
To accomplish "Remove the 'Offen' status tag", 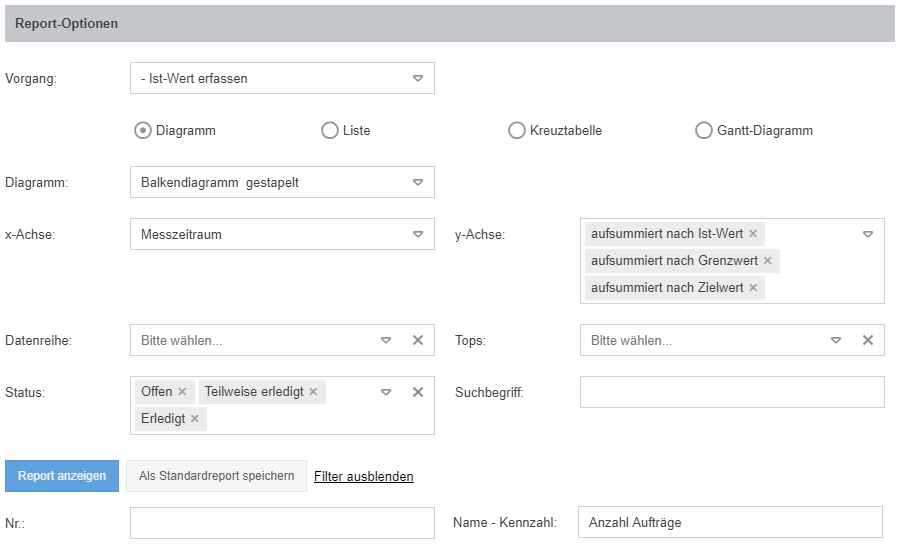I will pos(182,392).
